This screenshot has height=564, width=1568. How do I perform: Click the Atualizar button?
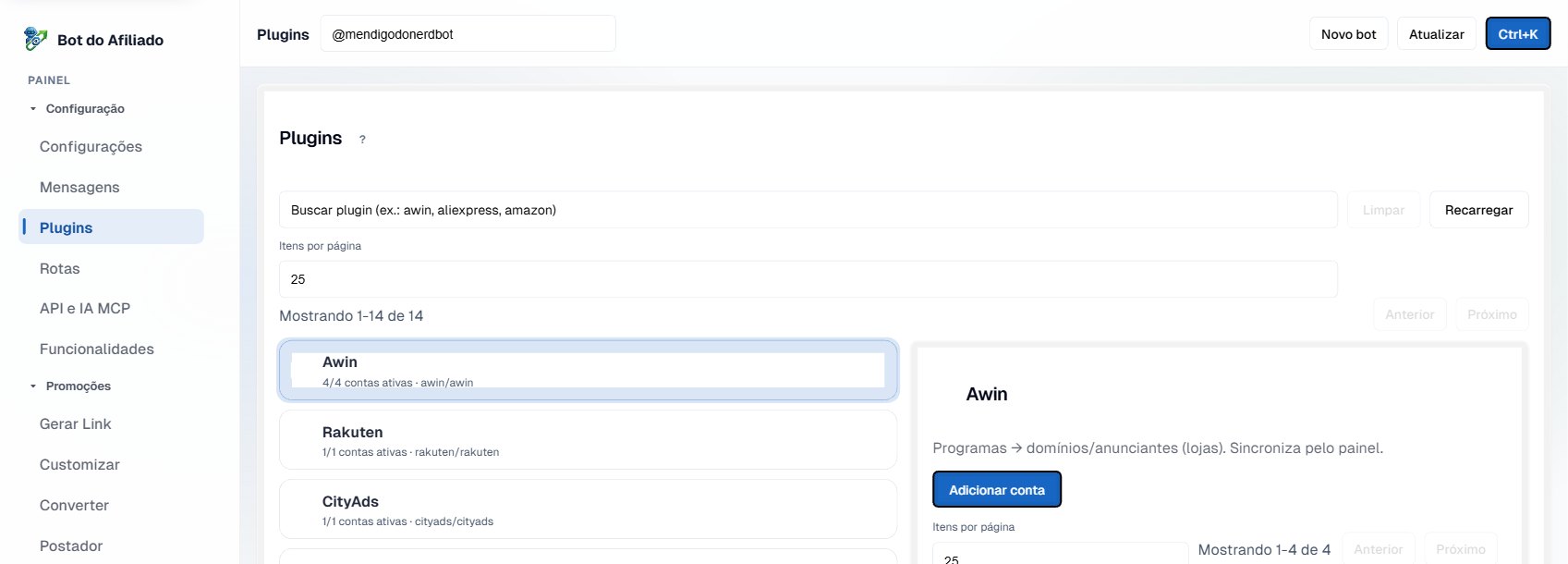click(1436, 34)
